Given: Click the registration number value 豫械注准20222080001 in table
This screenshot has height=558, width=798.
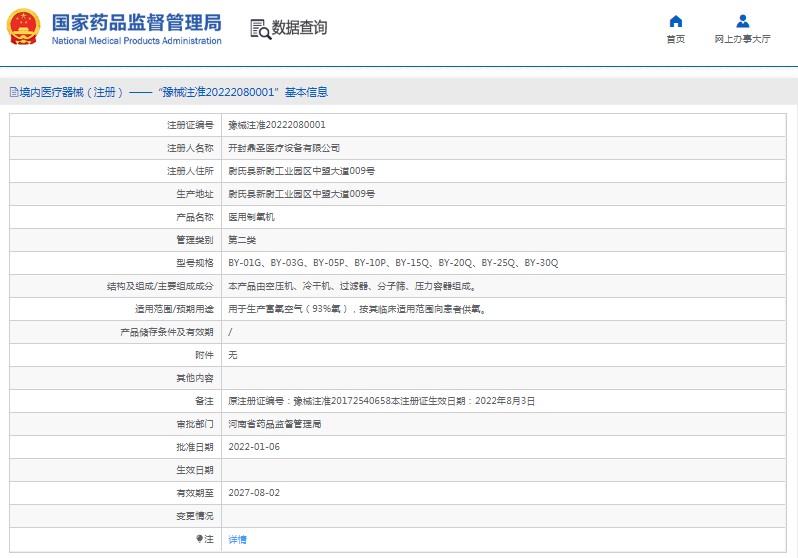Looking at the screenshot, I should point(277,125).
